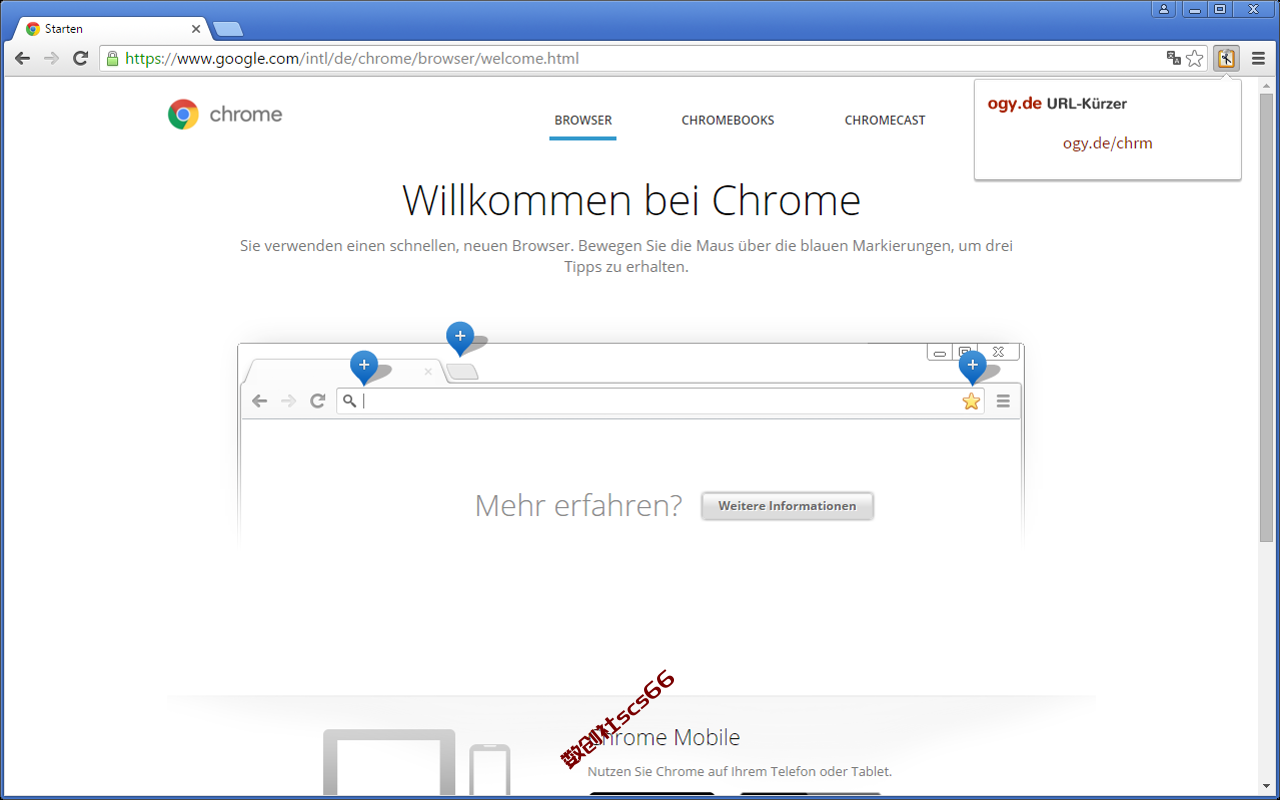Click the vertical scrollbar thumb
1280x800 pixels.
click(1266, 316)
